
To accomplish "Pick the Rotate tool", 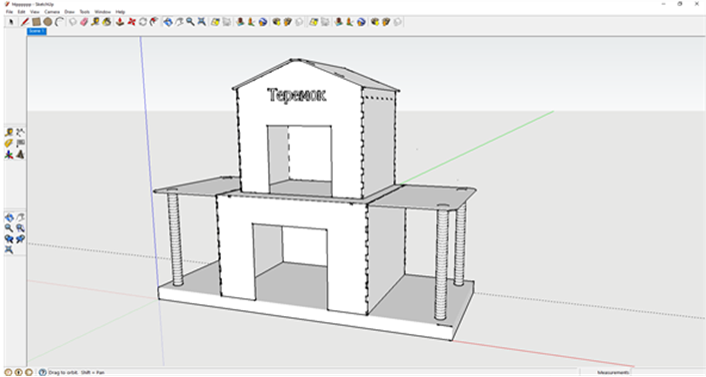I will pos(143,22).
